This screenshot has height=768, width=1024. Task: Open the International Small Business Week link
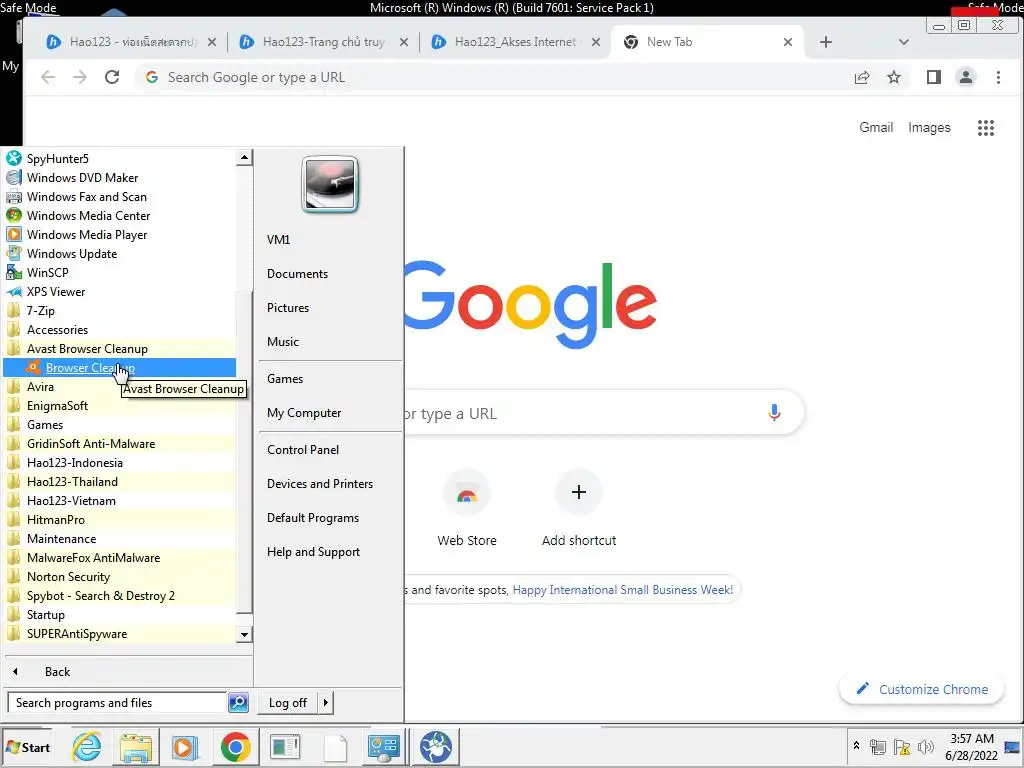pos(622,590)
